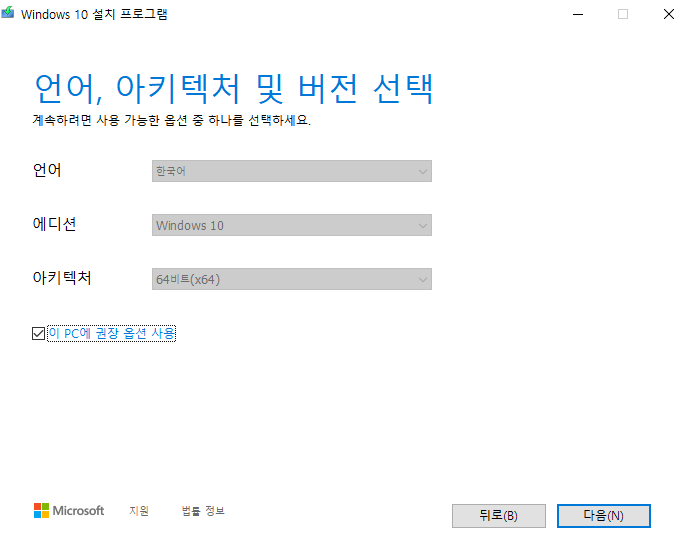Open the 아키텍처 64비트(x64) dropdown
The image size is (689, 549).
[292, 279]
